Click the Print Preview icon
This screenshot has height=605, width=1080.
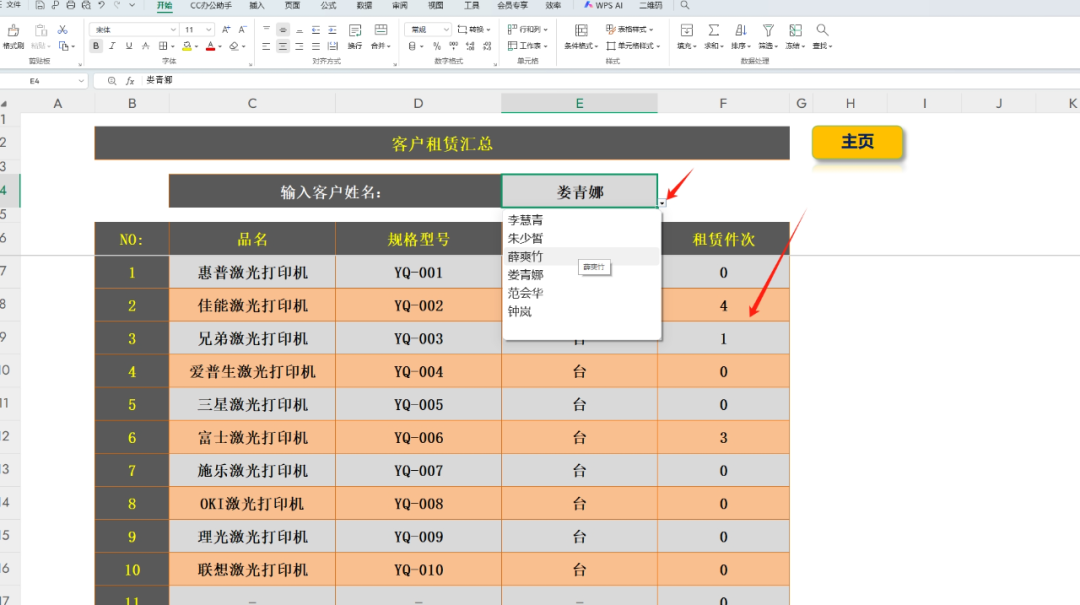click(x=86, y=6)
